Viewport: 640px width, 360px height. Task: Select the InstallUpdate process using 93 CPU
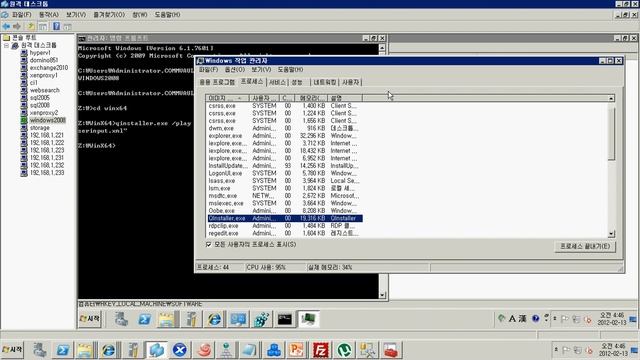tap(284, 166)
